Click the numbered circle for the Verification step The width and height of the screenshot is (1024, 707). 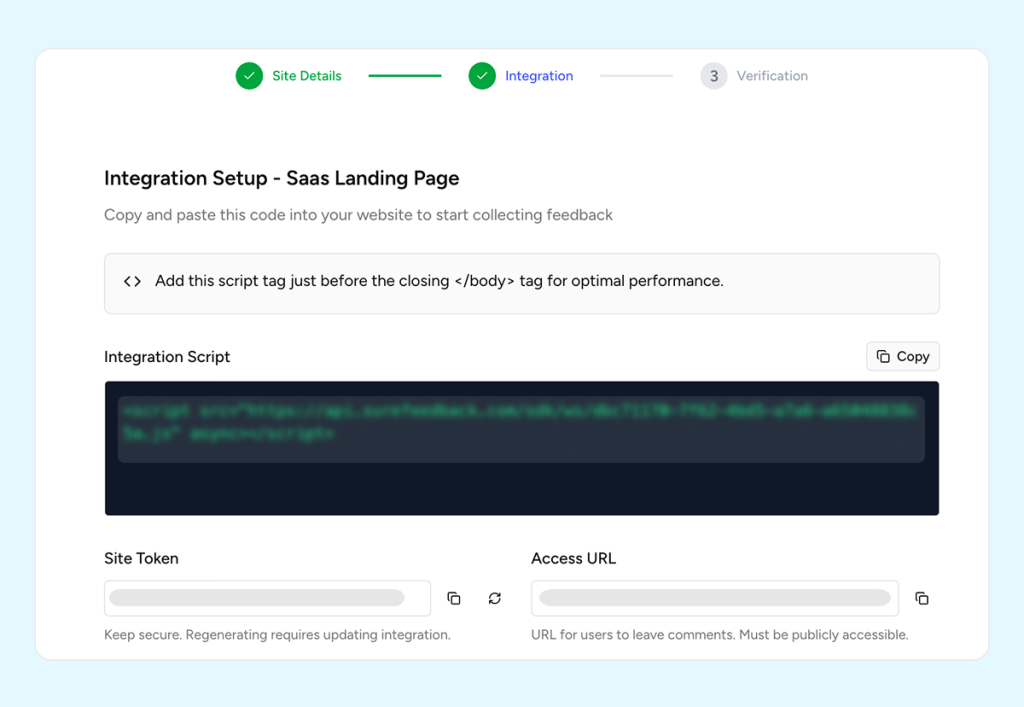point(713,75)
